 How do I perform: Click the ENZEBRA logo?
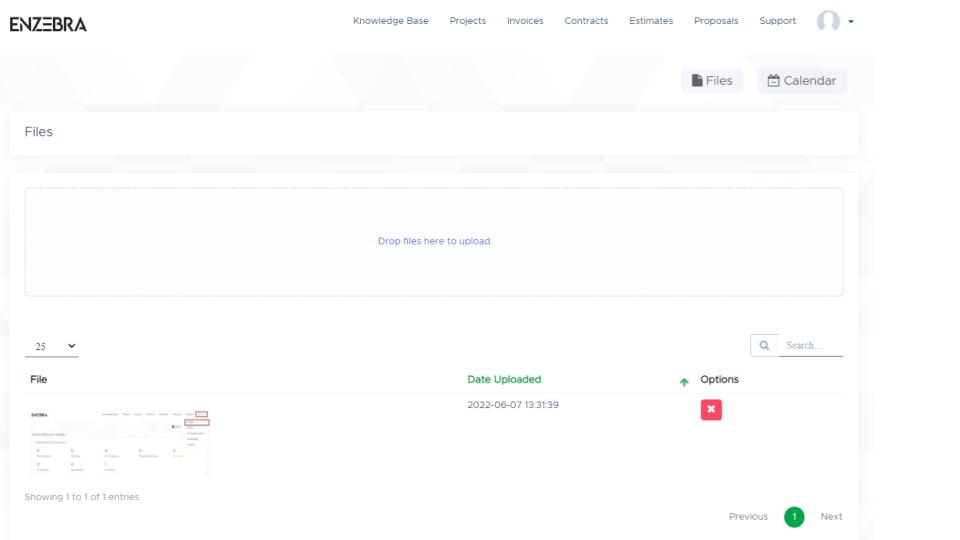click(x=48, y=24)
